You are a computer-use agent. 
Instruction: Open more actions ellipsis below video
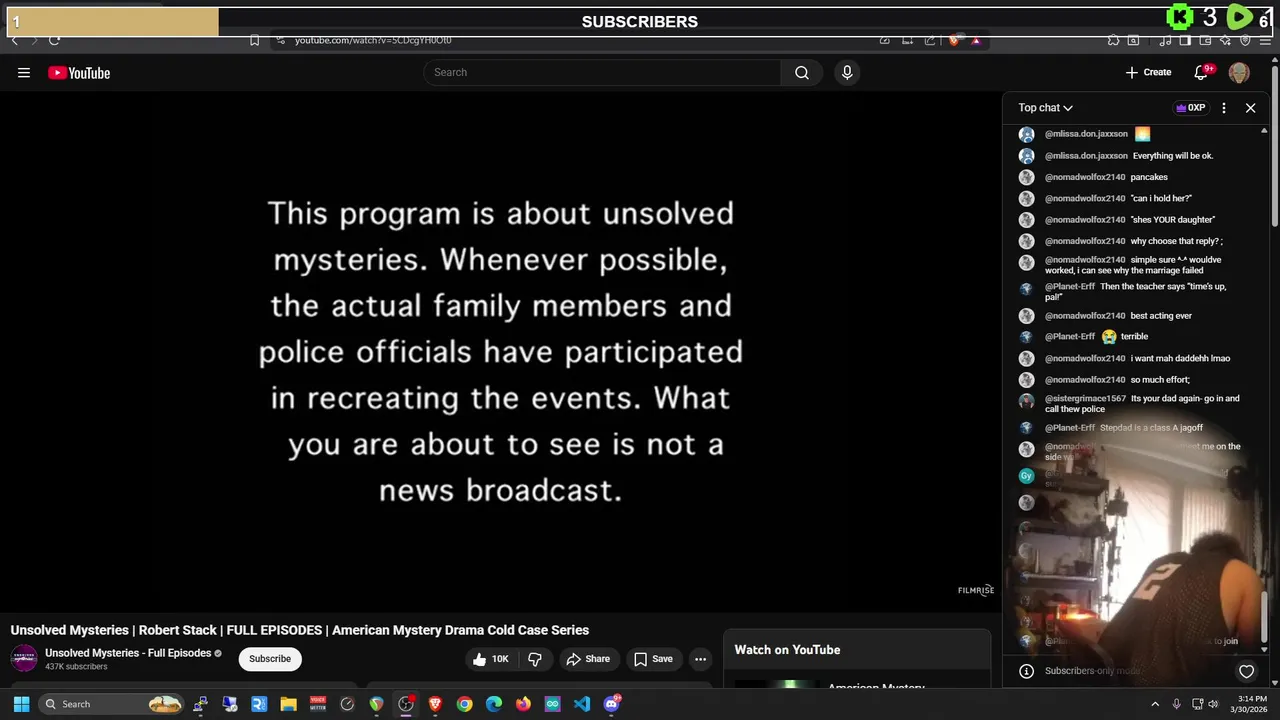point(700,659)
